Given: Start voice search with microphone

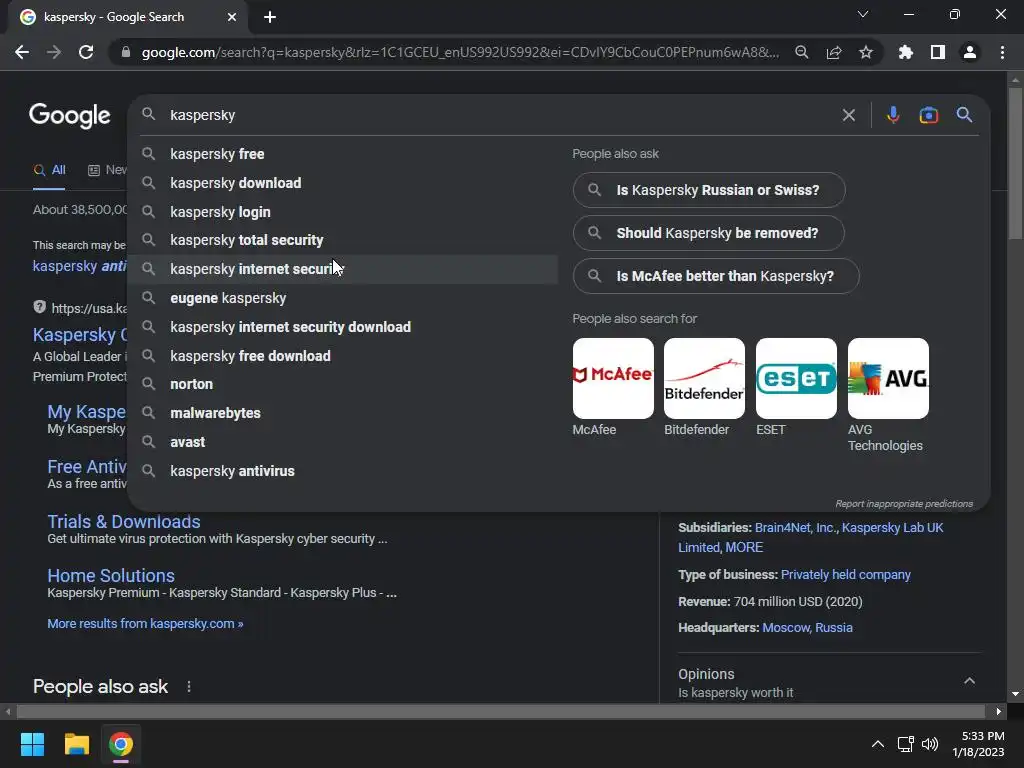Looking at the screenshot, I should (x=893, y=115).
